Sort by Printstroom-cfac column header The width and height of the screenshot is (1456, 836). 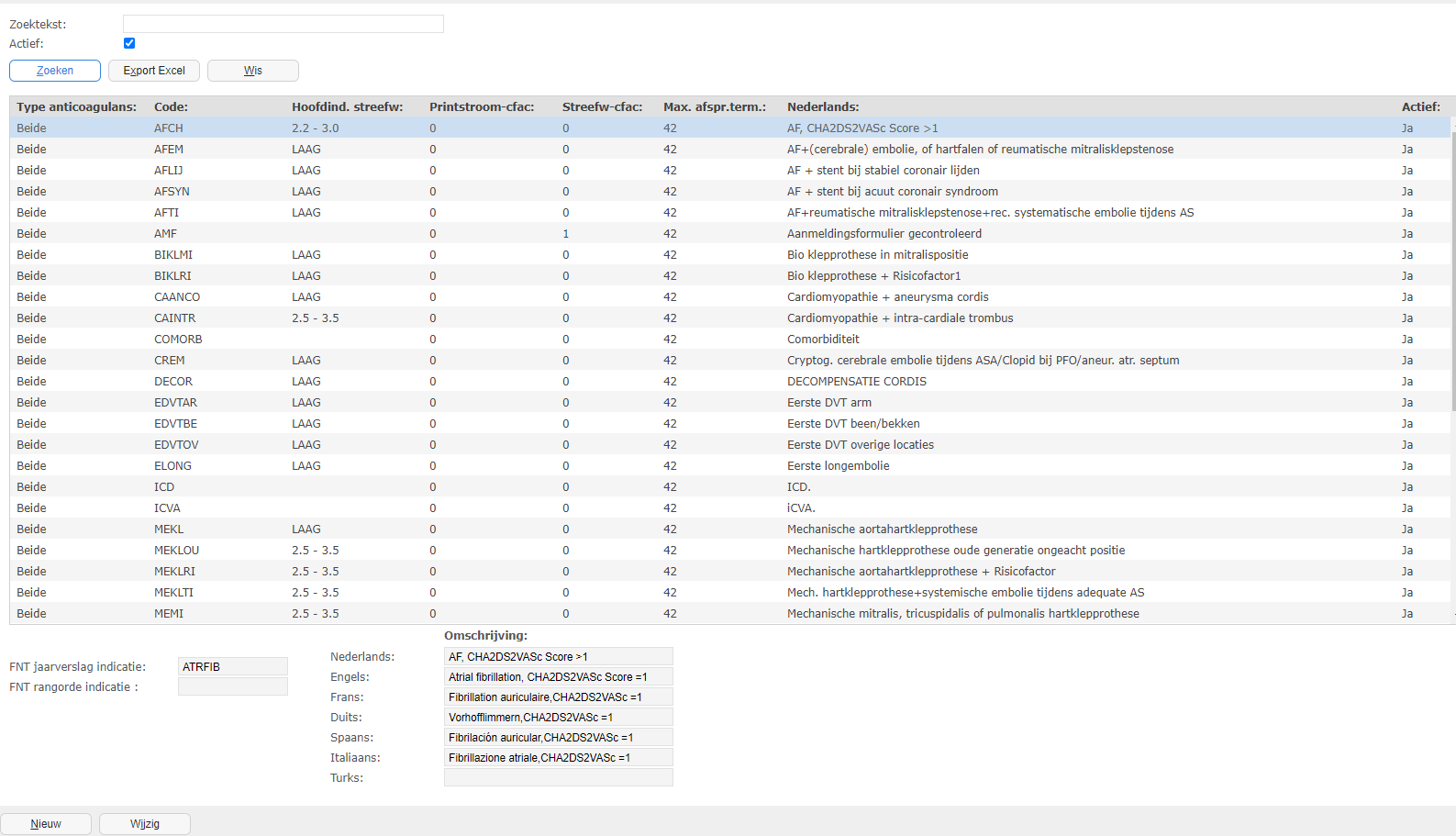pyautogui.click(x=482, y=107)
